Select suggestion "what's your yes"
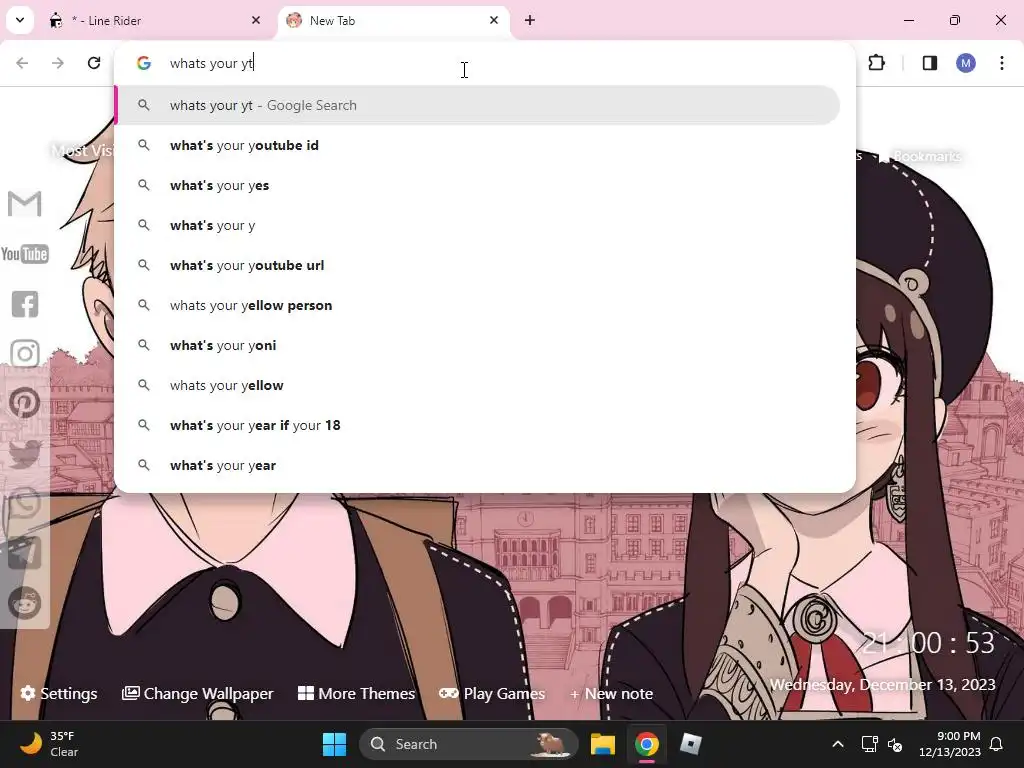The image size is (1024, 768). click(x=477, y=185)
